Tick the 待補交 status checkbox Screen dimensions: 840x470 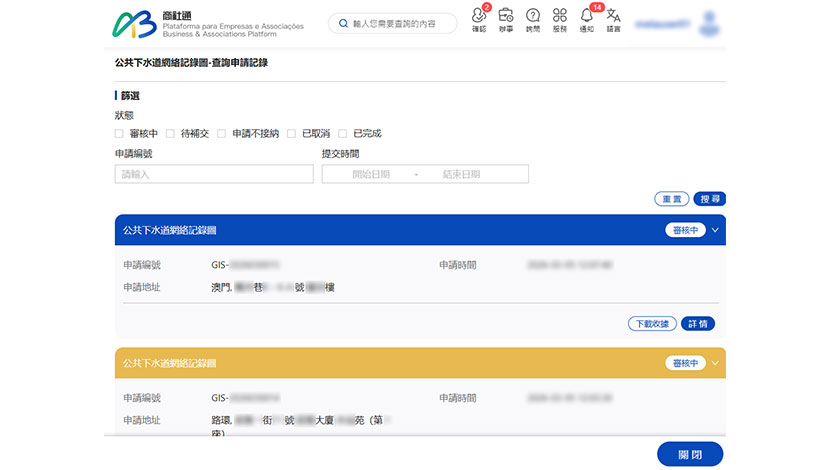pyautogui.click(x=171, y=133)
